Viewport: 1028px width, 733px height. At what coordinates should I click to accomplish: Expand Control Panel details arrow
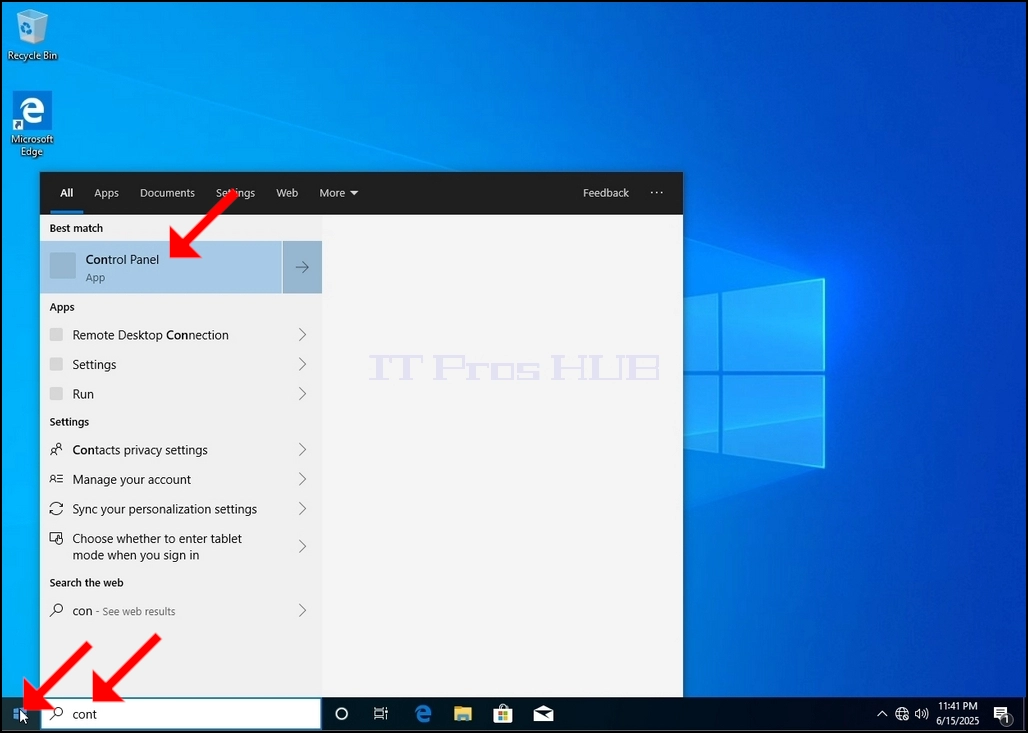[302, 267]
